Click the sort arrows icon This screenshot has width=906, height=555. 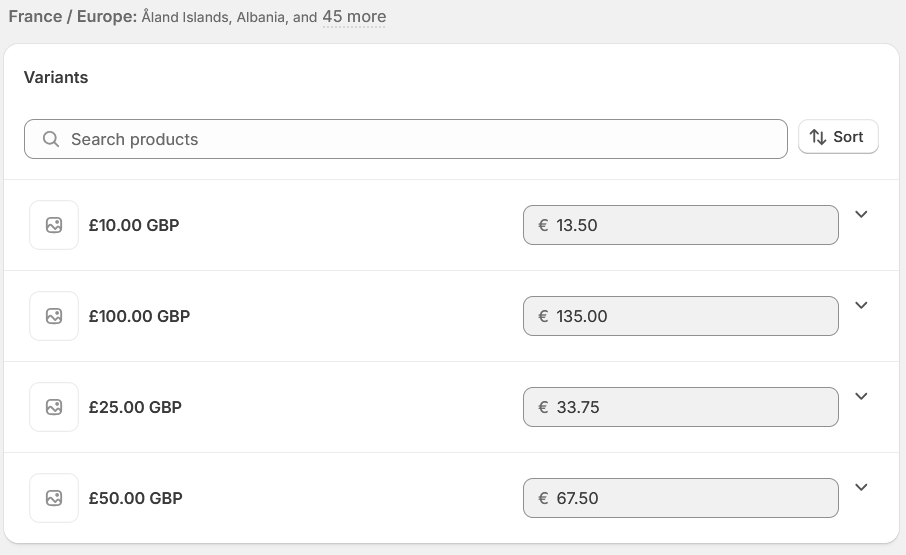point(818,137)
